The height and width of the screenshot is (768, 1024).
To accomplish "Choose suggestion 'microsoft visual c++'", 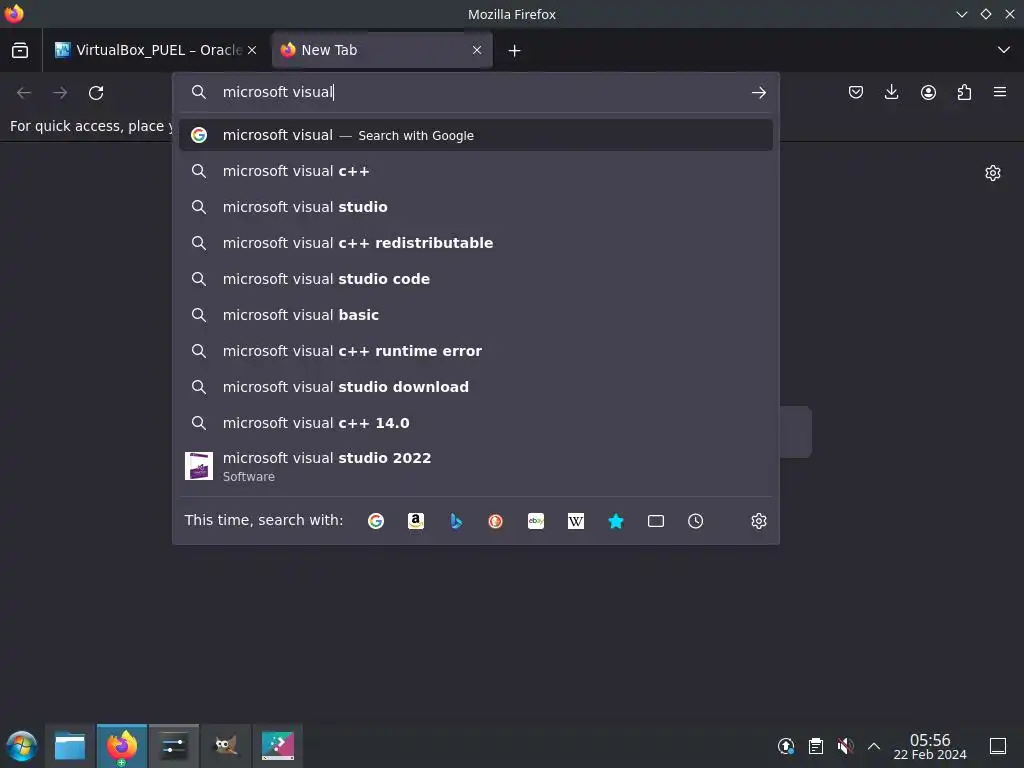I will (475, 171).
